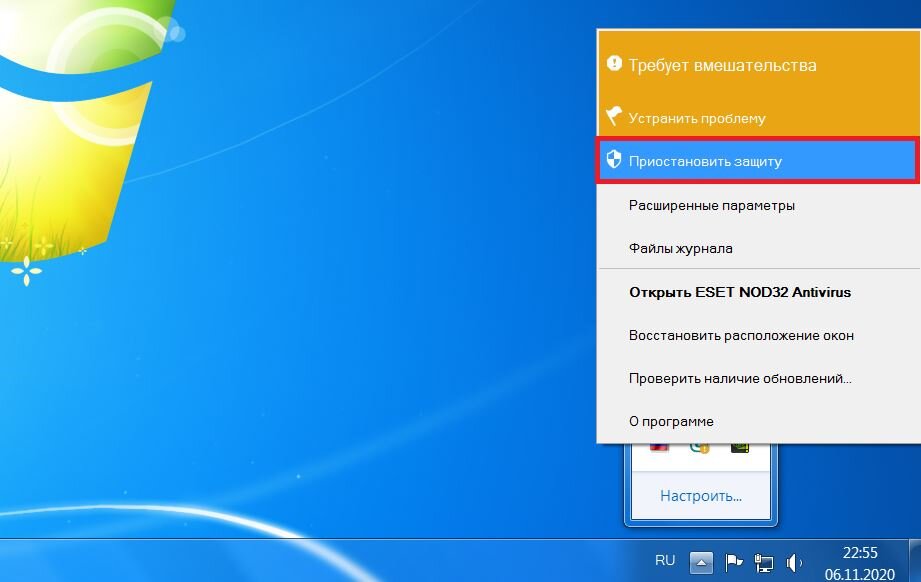Toggle the hidden tray icons arrow
This screenshot has height=582, width=921.
pos(701,563)
